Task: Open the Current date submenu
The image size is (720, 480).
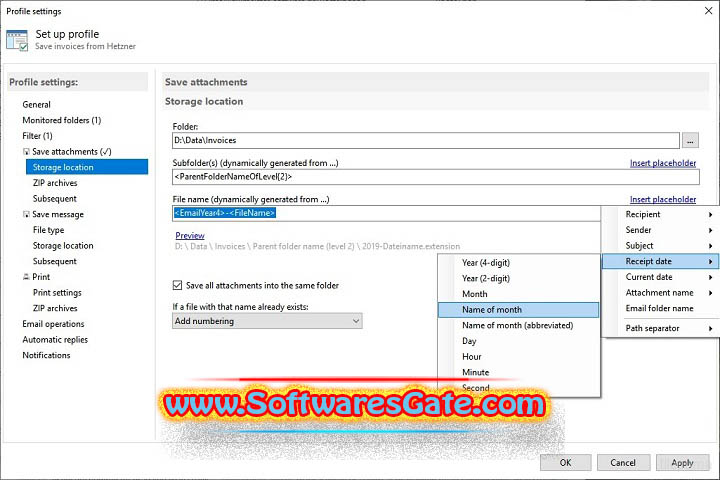Action: click(660, 277)
